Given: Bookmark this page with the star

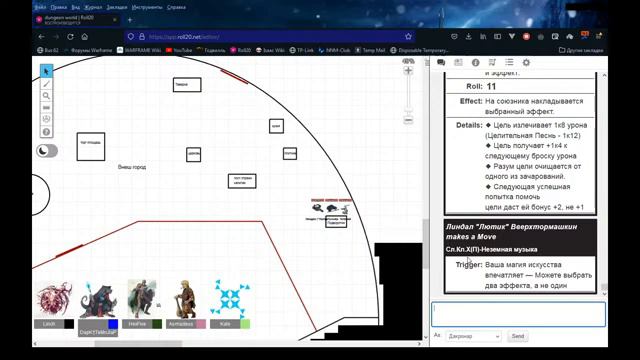Looking at the screenshot, I should pos(408,37).
